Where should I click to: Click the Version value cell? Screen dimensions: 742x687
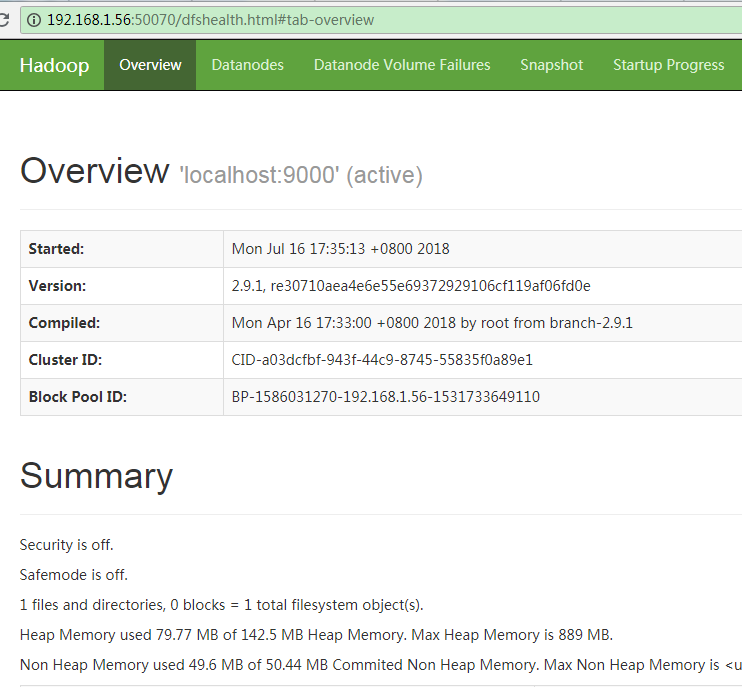pyautogui.click(x=411, y=286)
